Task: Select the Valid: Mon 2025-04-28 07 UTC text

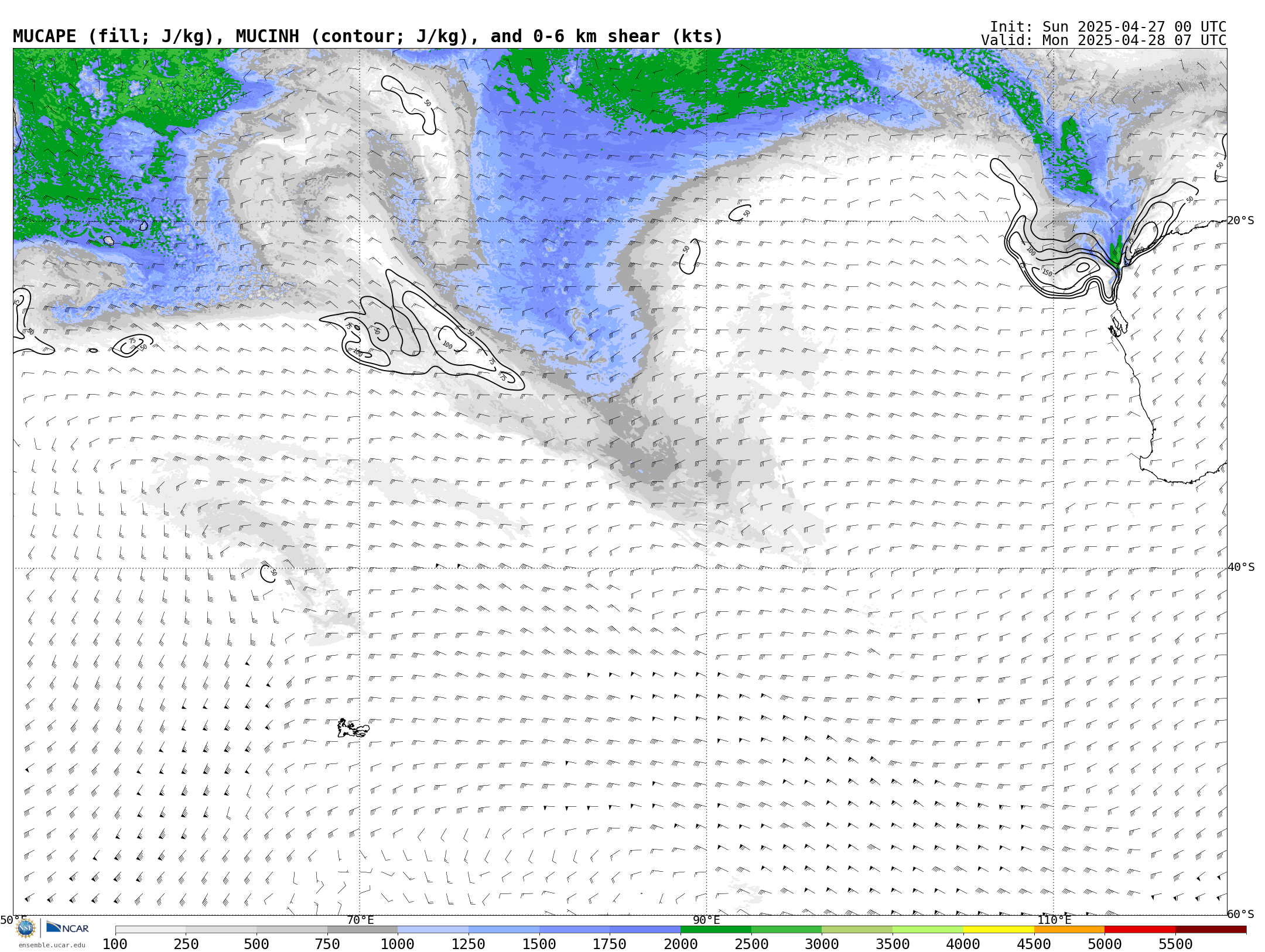Action: 1103,40
